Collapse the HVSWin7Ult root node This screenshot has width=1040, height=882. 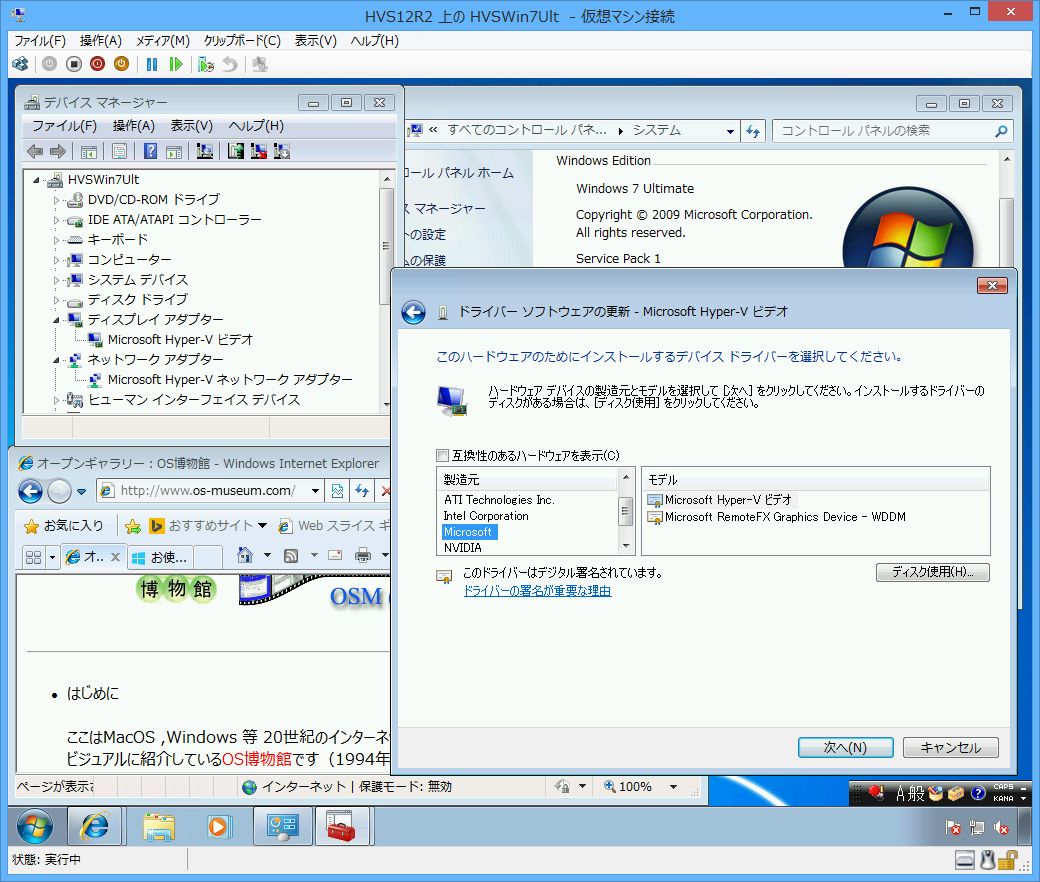36,180
